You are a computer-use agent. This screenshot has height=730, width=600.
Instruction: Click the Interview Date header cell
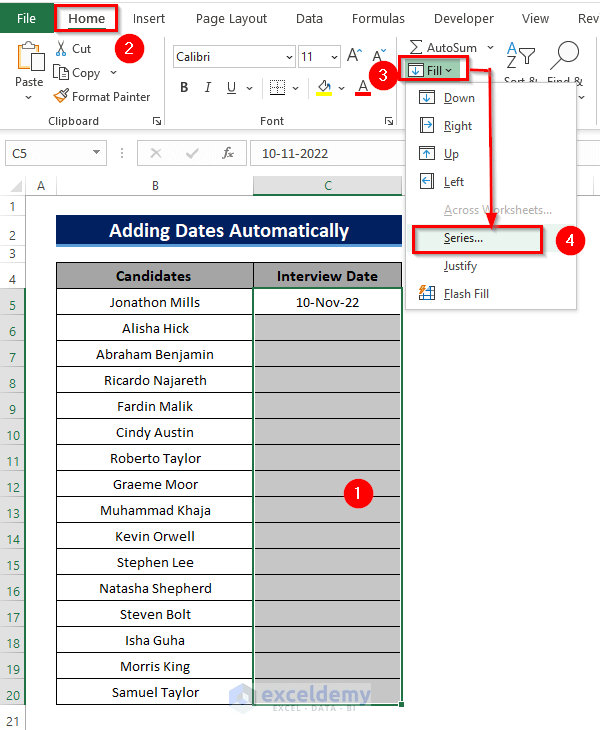pos(328,276)
